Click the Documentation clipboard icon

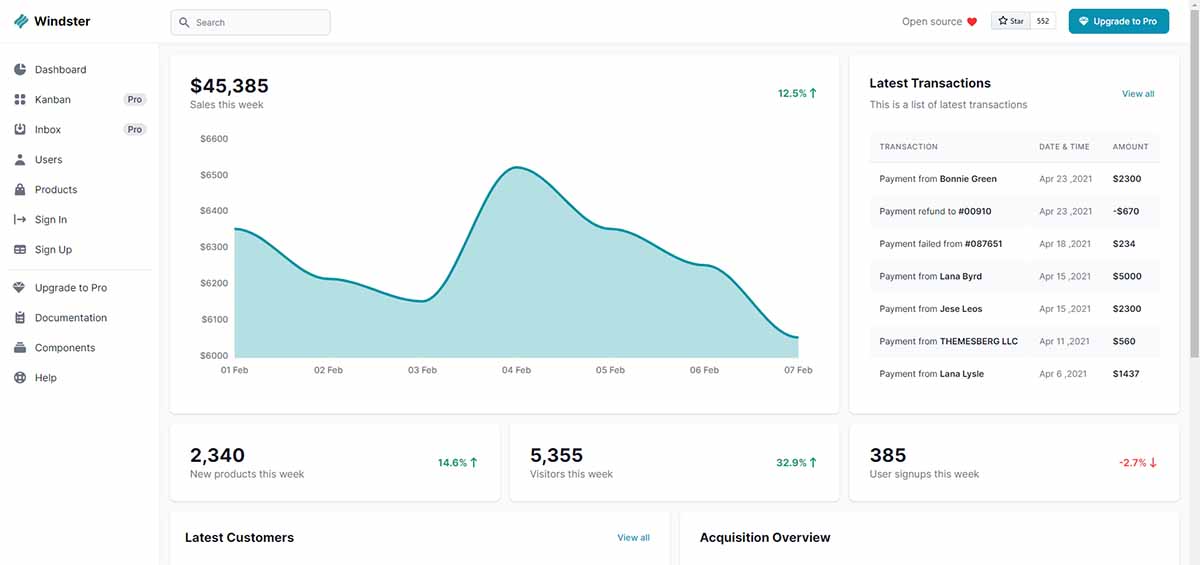(x=20, y=318)
